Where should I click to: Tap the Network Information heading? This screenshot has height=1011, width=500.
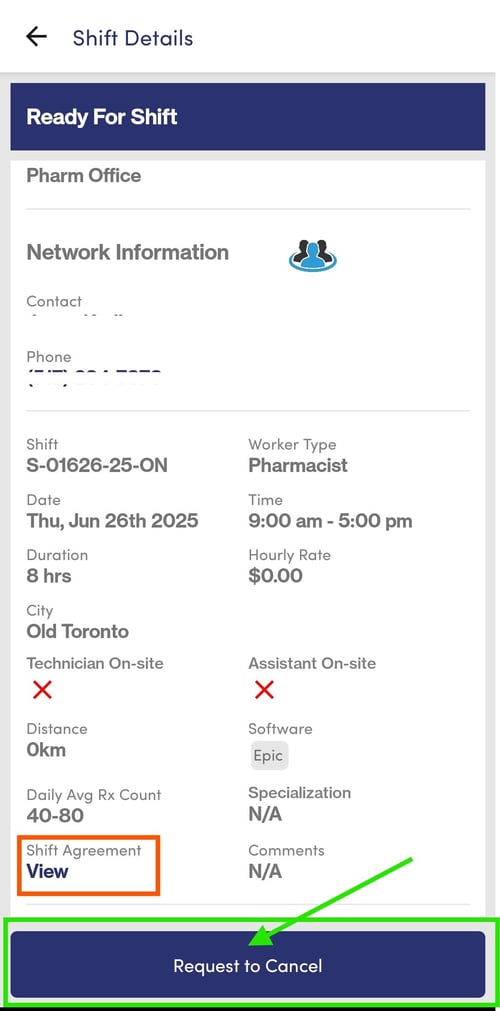coord(128,252)
